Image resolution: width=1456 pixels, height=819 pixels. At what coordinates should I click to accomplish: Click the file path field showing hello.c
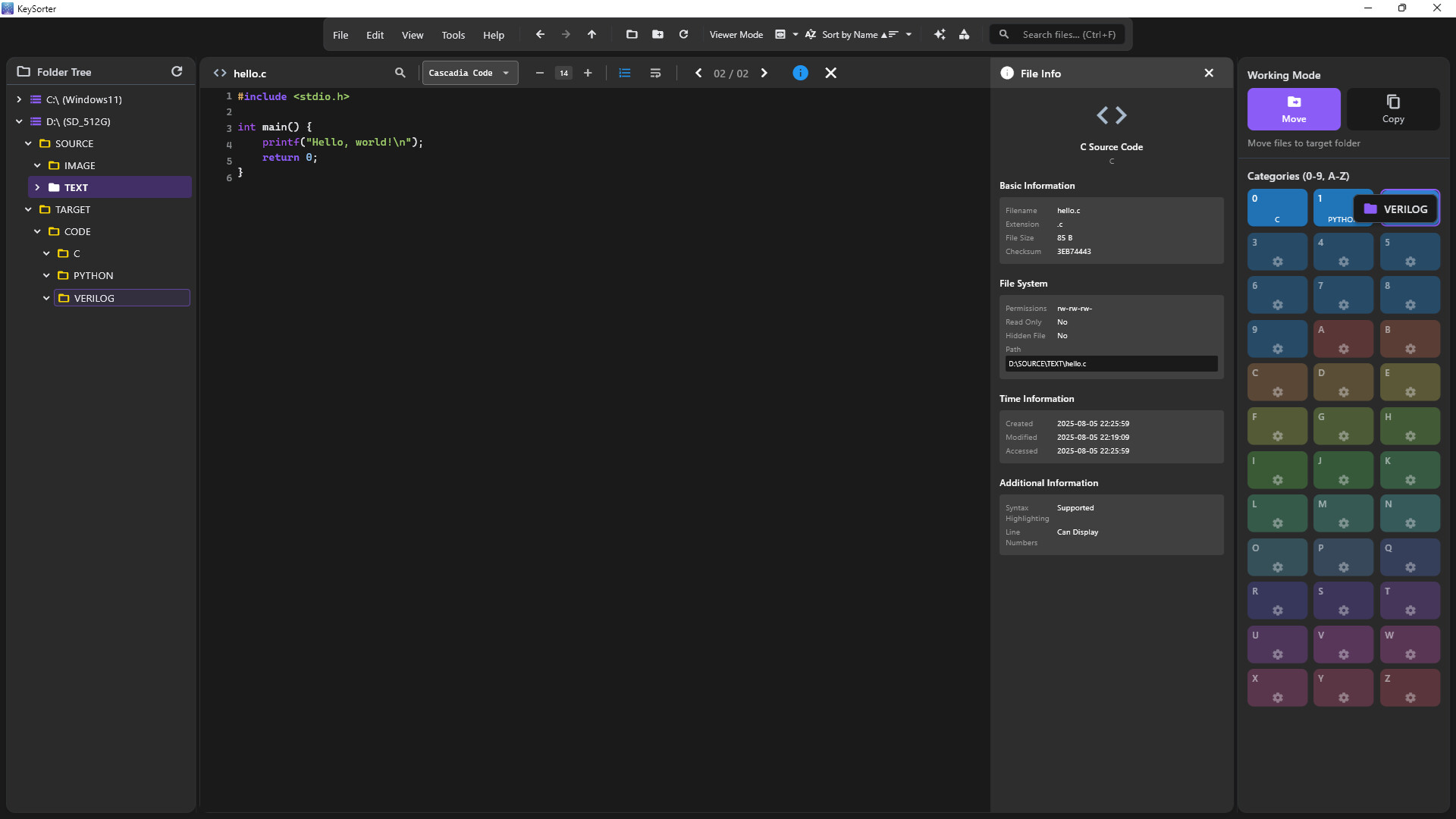click(x=1111, y=364)
